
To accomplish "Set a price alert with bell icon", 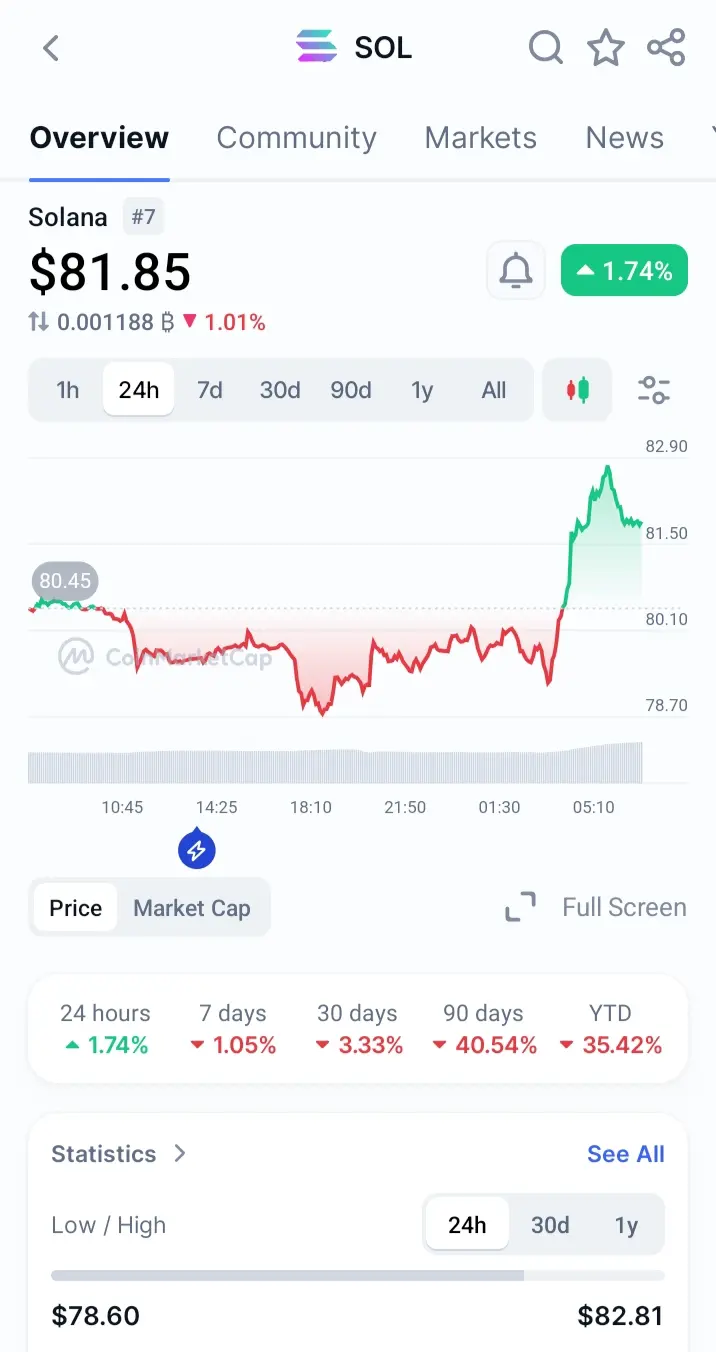I will pyautogui.click(x=516, y=270).
